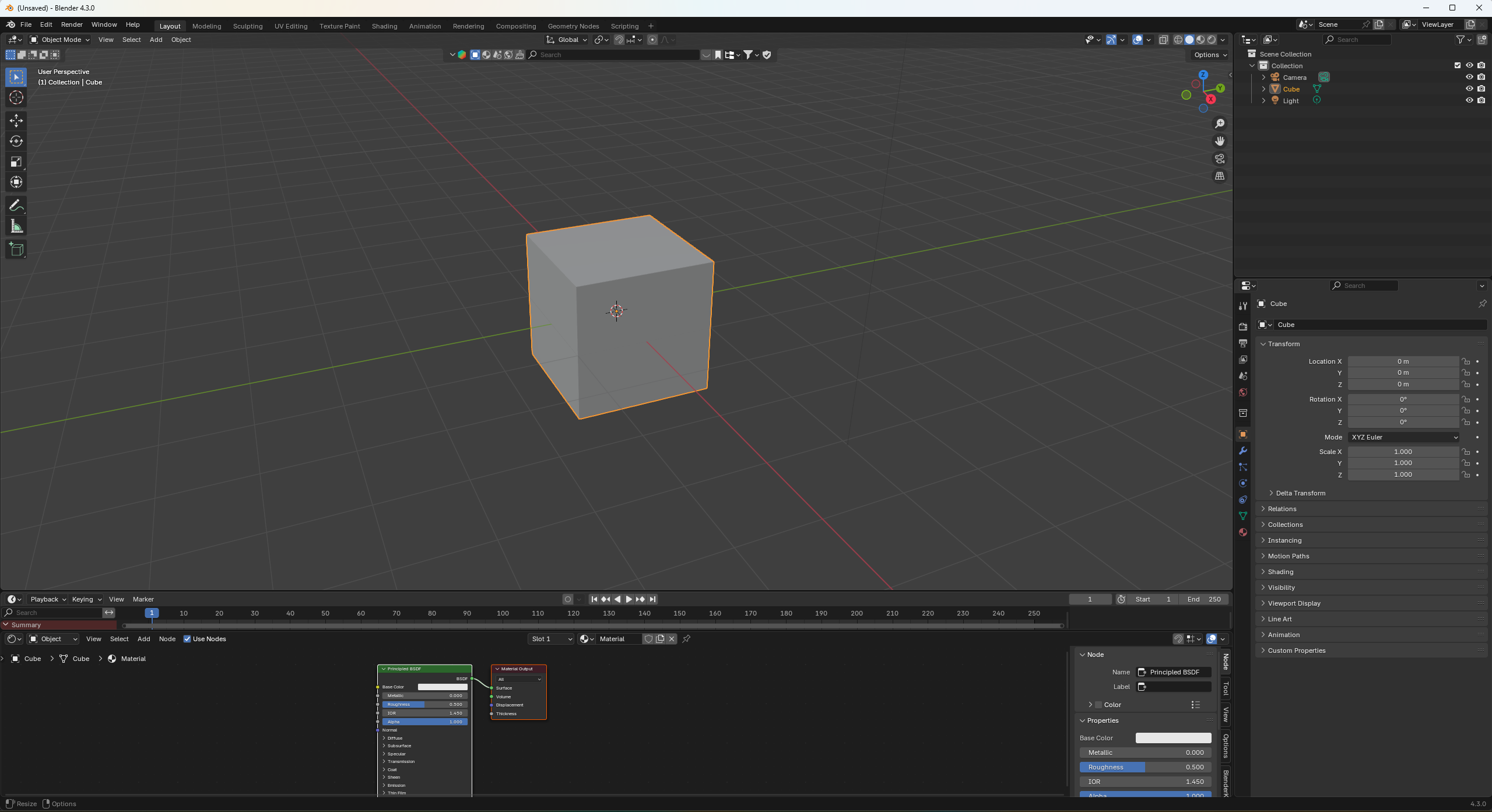The width and height of the screenshot is (1492, 812).
Task: Disable Camera in renders
Action: 1482,77
